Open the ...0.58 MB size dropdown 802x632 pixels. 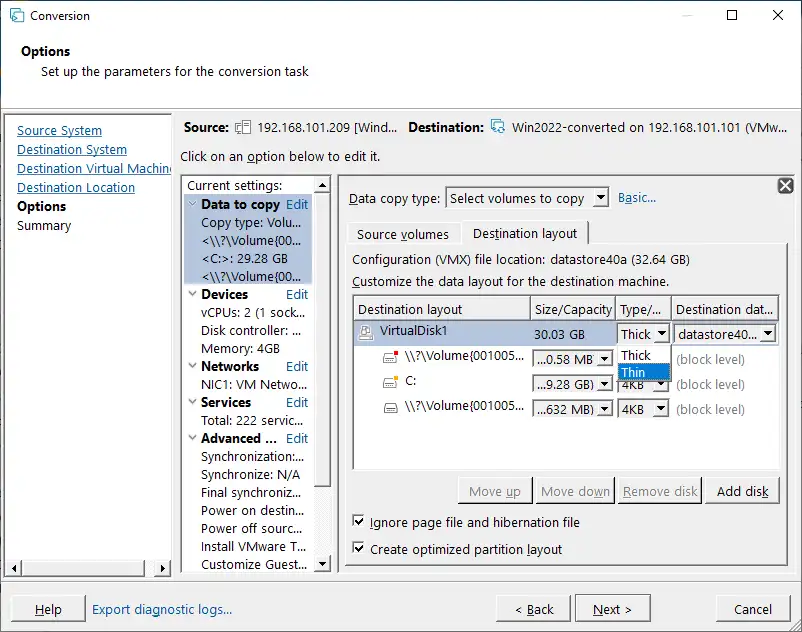[x=604, y=359]
